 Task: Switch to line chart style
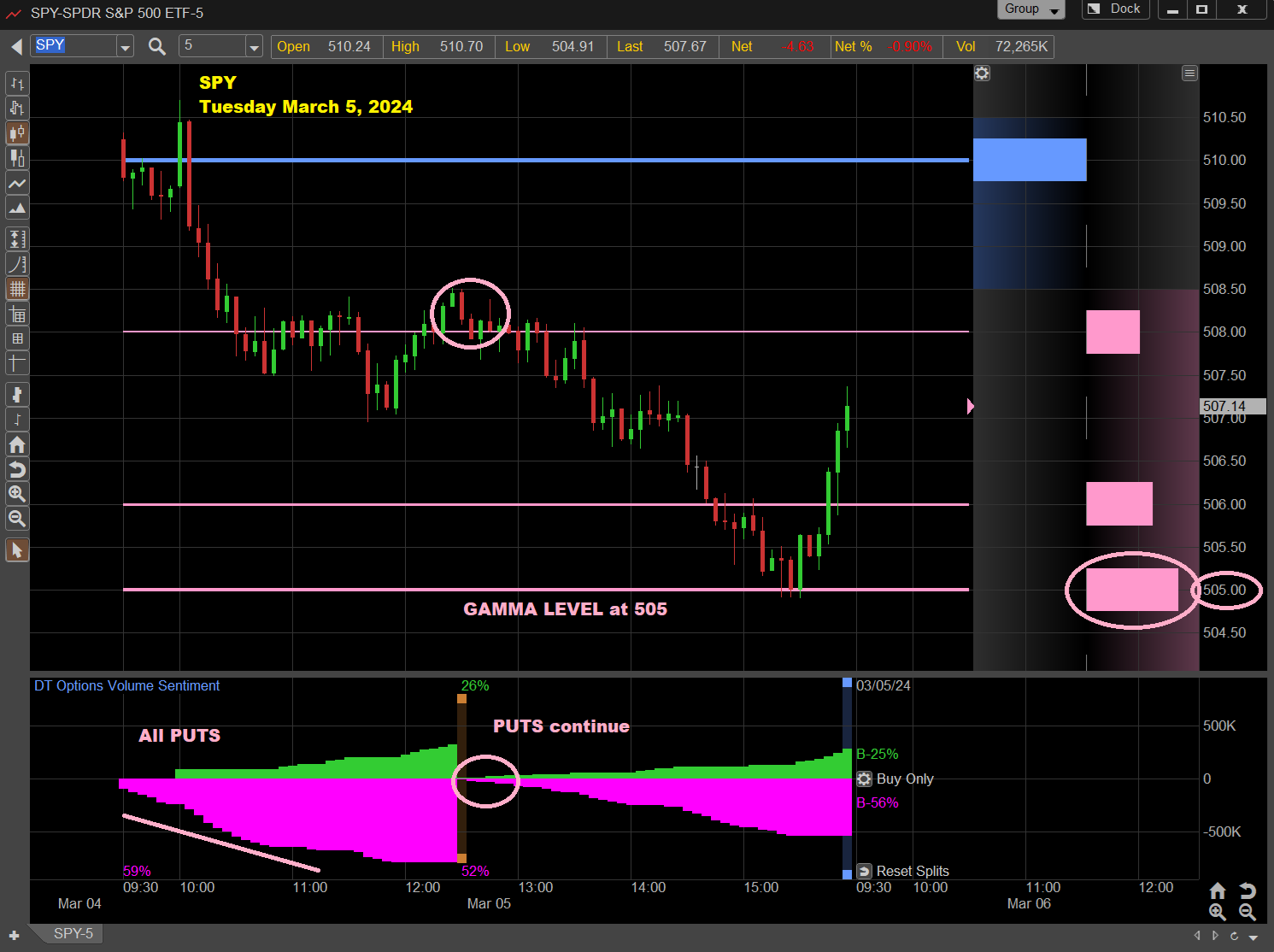[x=17, y=183]
